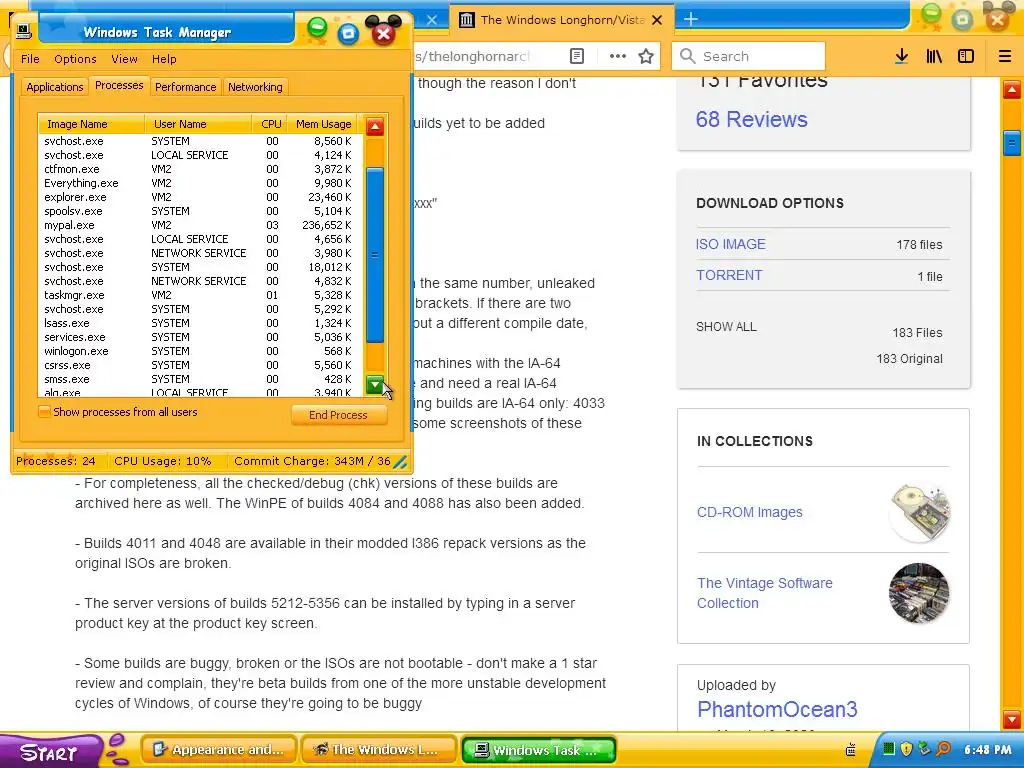Click the Task Manager title bar icon
This screenshot has height=768, width=1024.
24,31
